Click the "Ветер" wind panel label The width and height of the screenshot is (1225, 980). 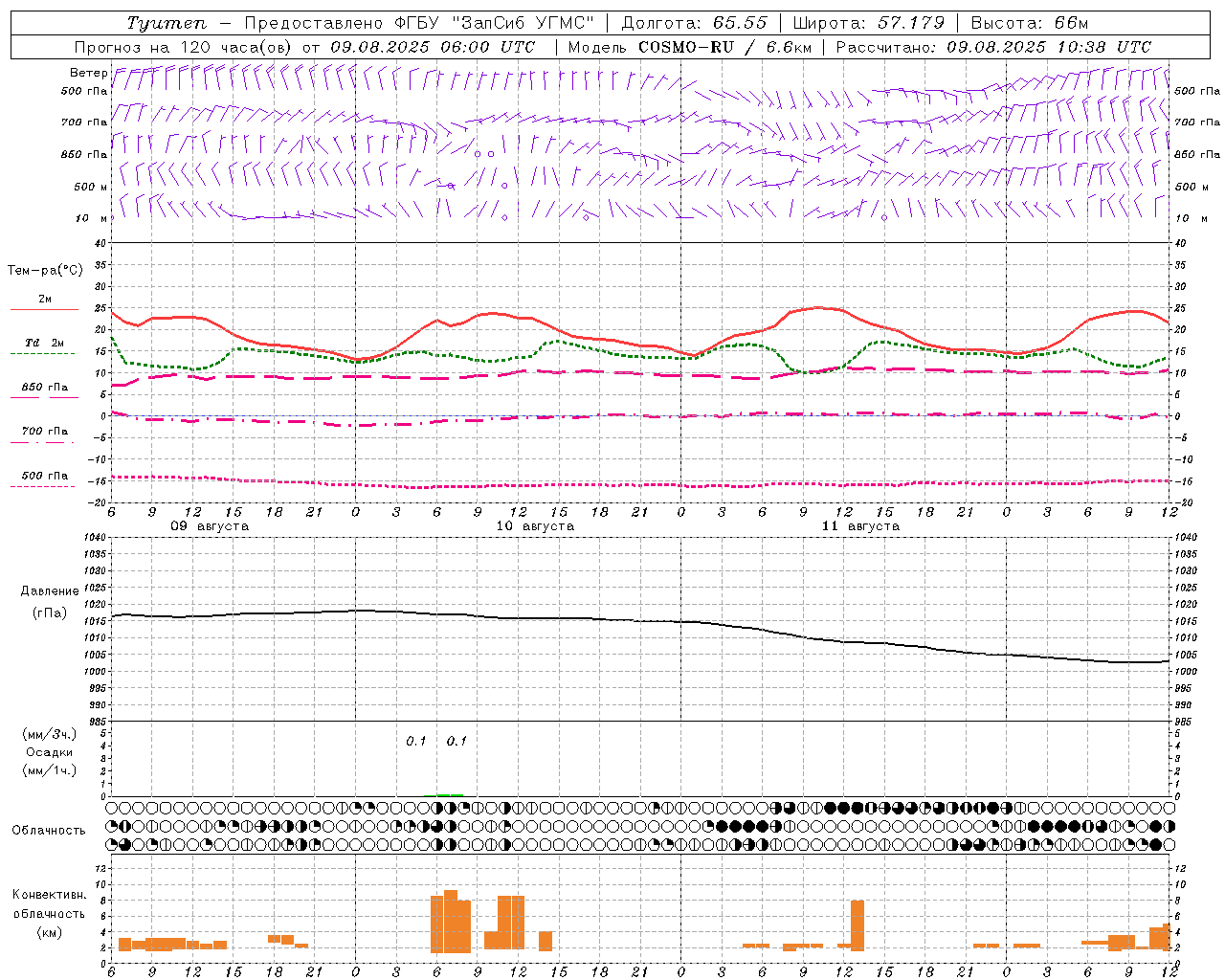point(88,73)
